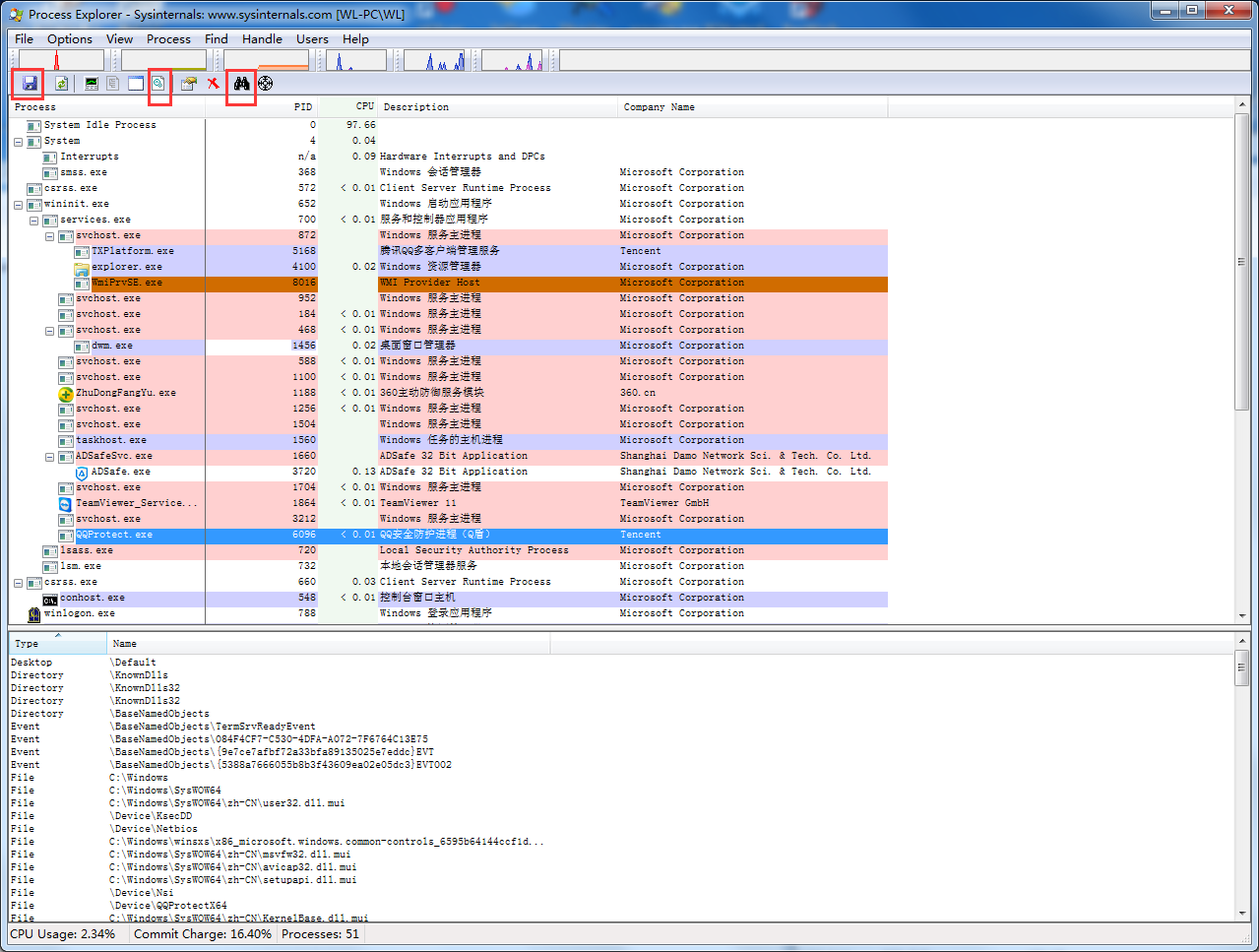This screenshot has width=1259, height=952.
Task: Sort lower pane by Type column header
Action: coord(58,643)
